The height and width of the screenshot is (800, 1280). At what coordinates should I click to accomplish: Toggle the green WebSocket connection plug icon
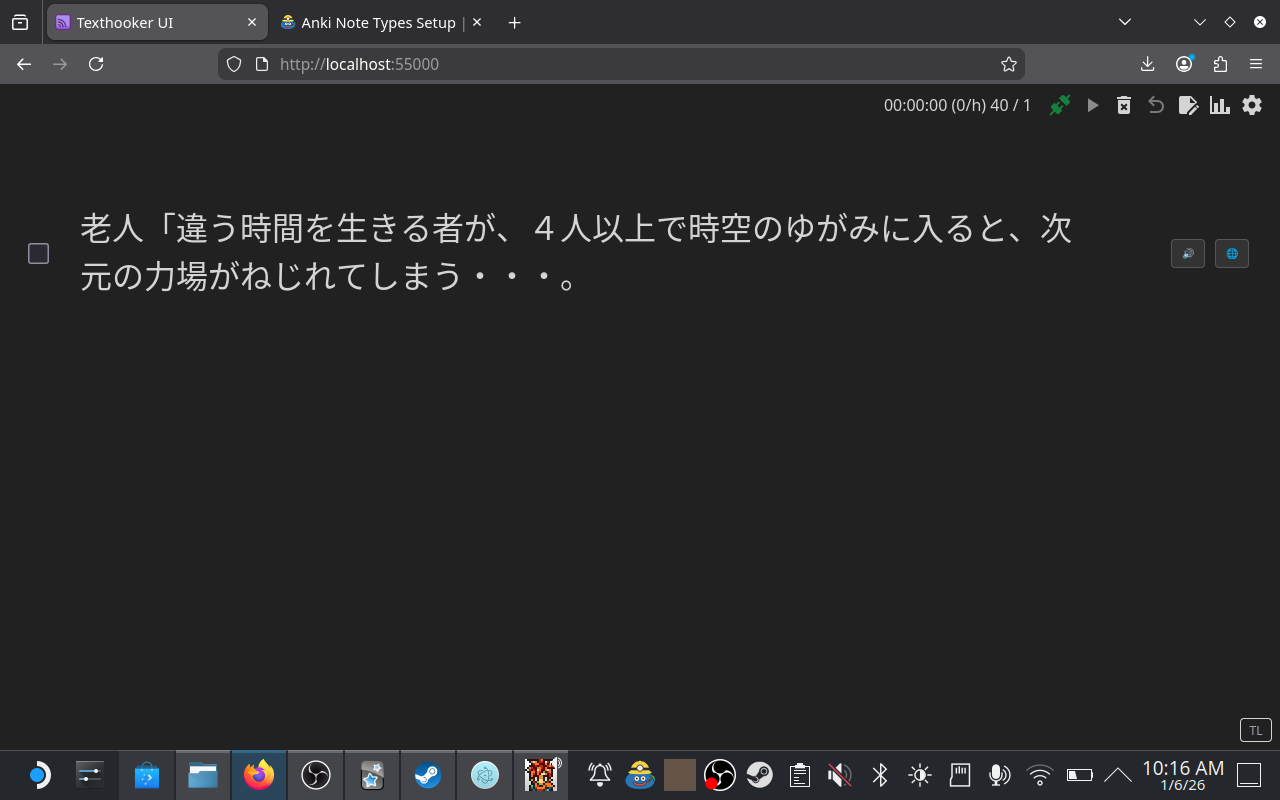click(1059, 105)
